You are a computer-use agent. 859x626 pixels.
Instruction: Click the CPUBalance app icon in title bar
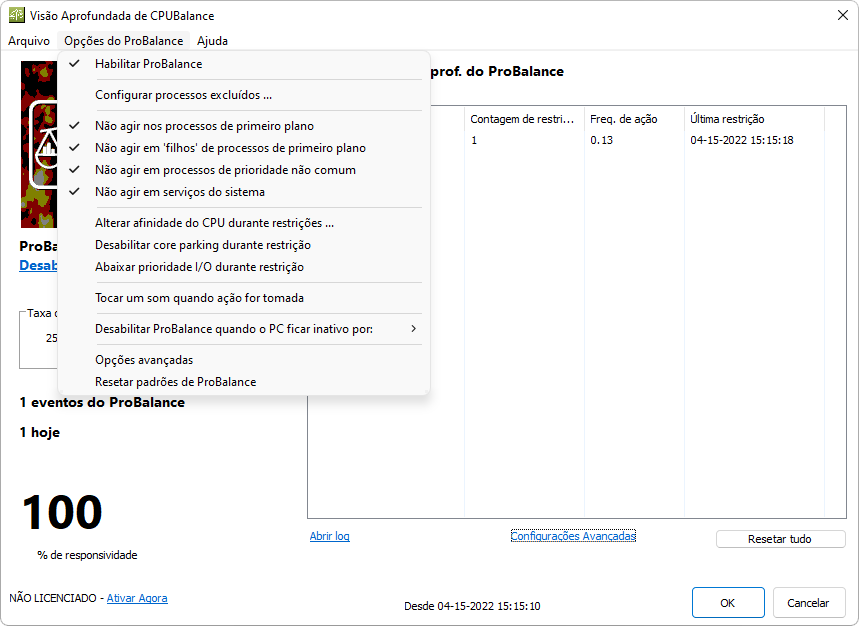click(17, 16)
